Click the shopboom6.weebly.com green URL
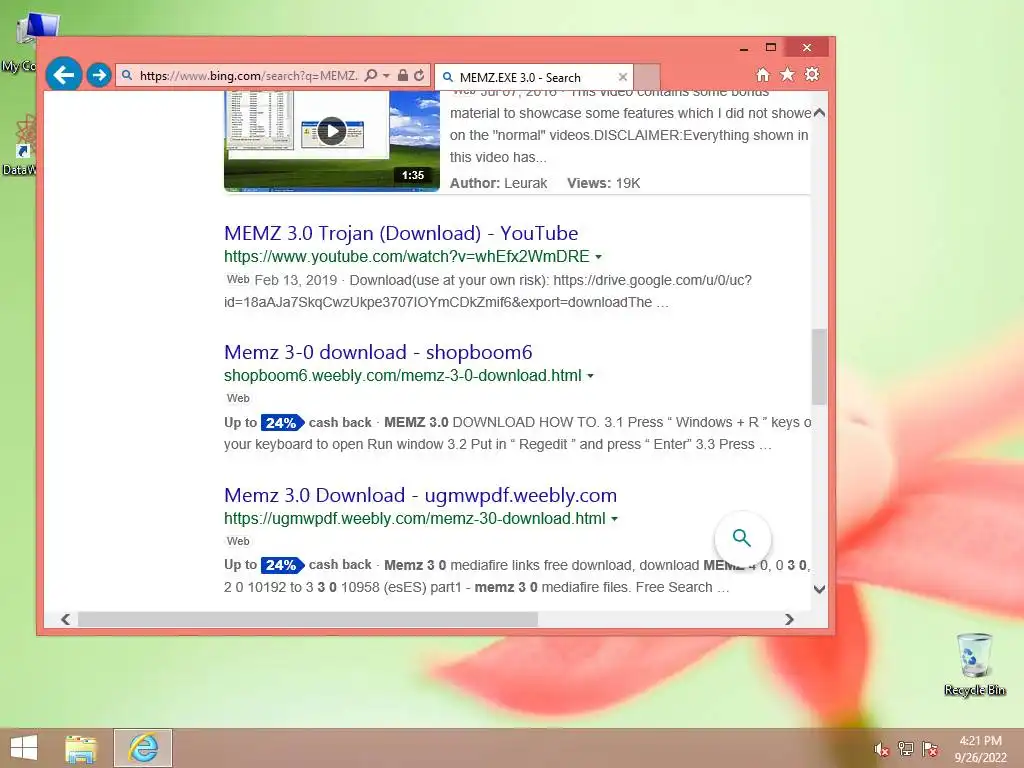This screenshot has height=768, width=1024. coord(402,376)
